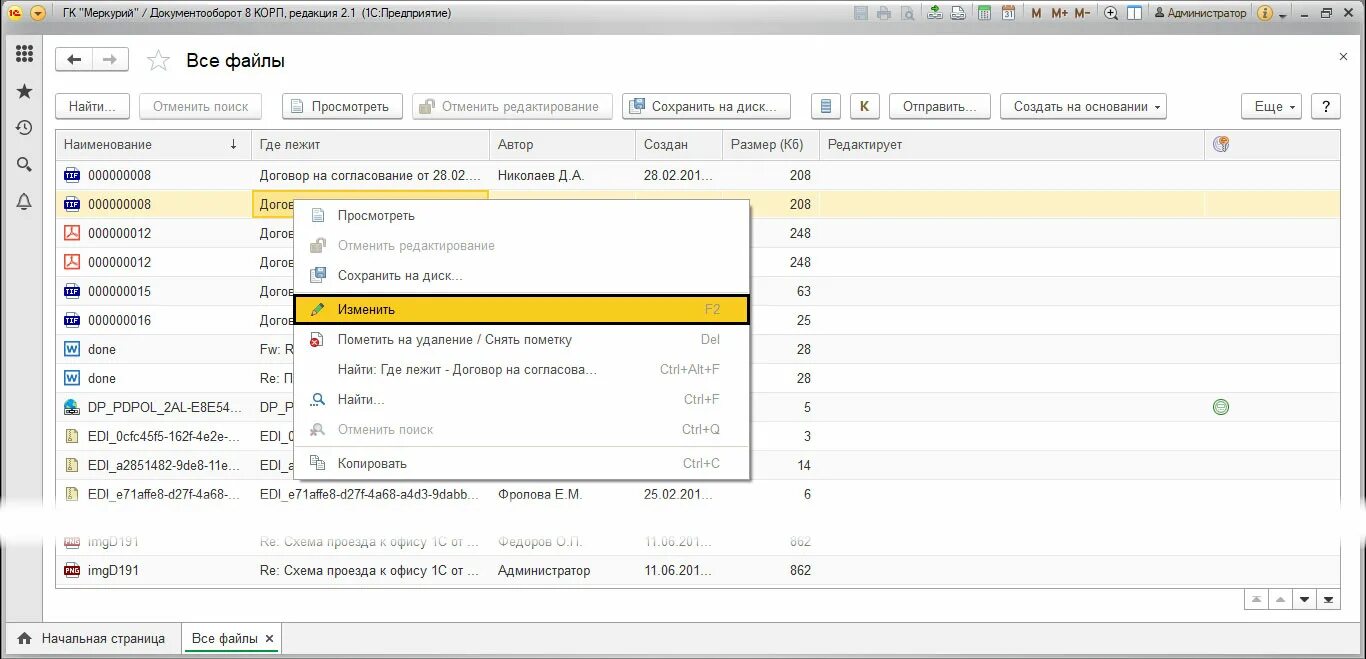Click the M- memory subtract button

1084,13
